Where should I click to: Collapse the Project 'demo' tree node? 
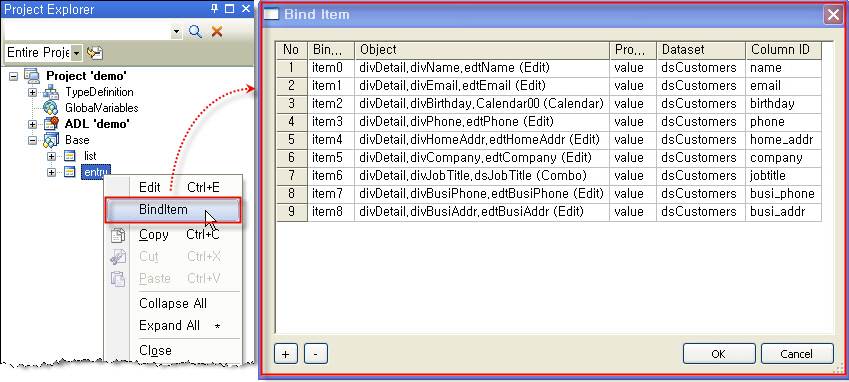(x=14, y=76)
